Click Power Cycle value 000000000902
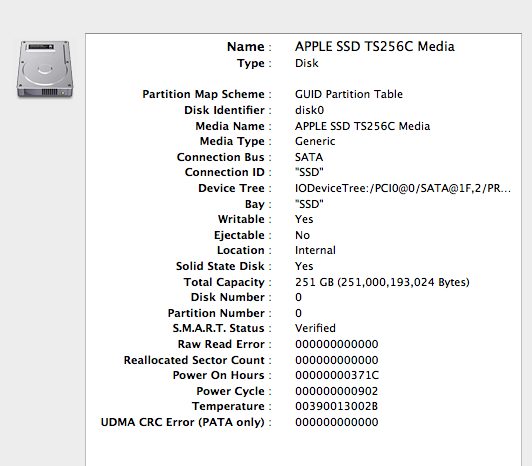This screenshot has width=532, height=466. [x=336, y=391]
